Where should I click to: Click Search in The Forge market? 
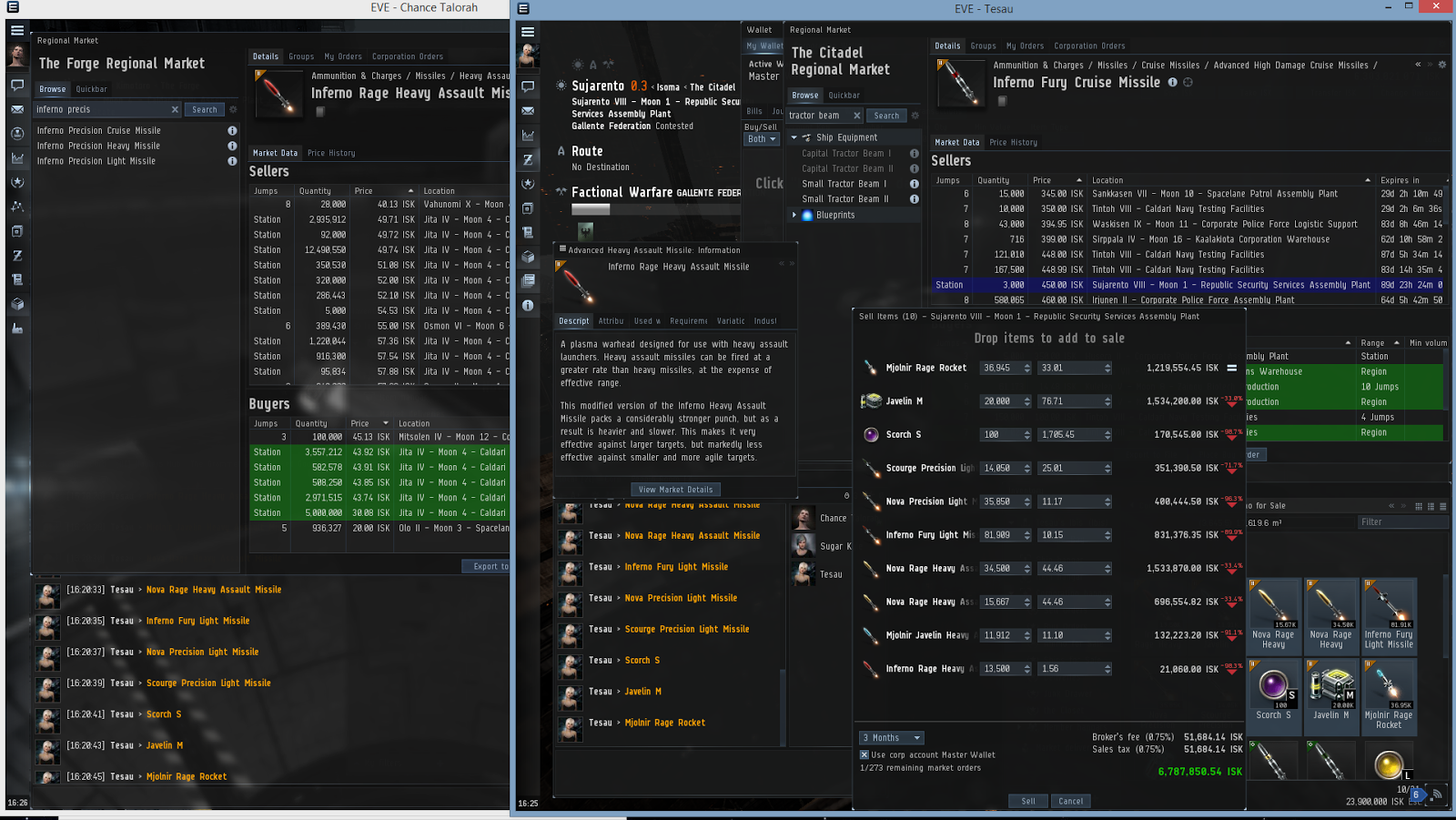pos(205,109)
